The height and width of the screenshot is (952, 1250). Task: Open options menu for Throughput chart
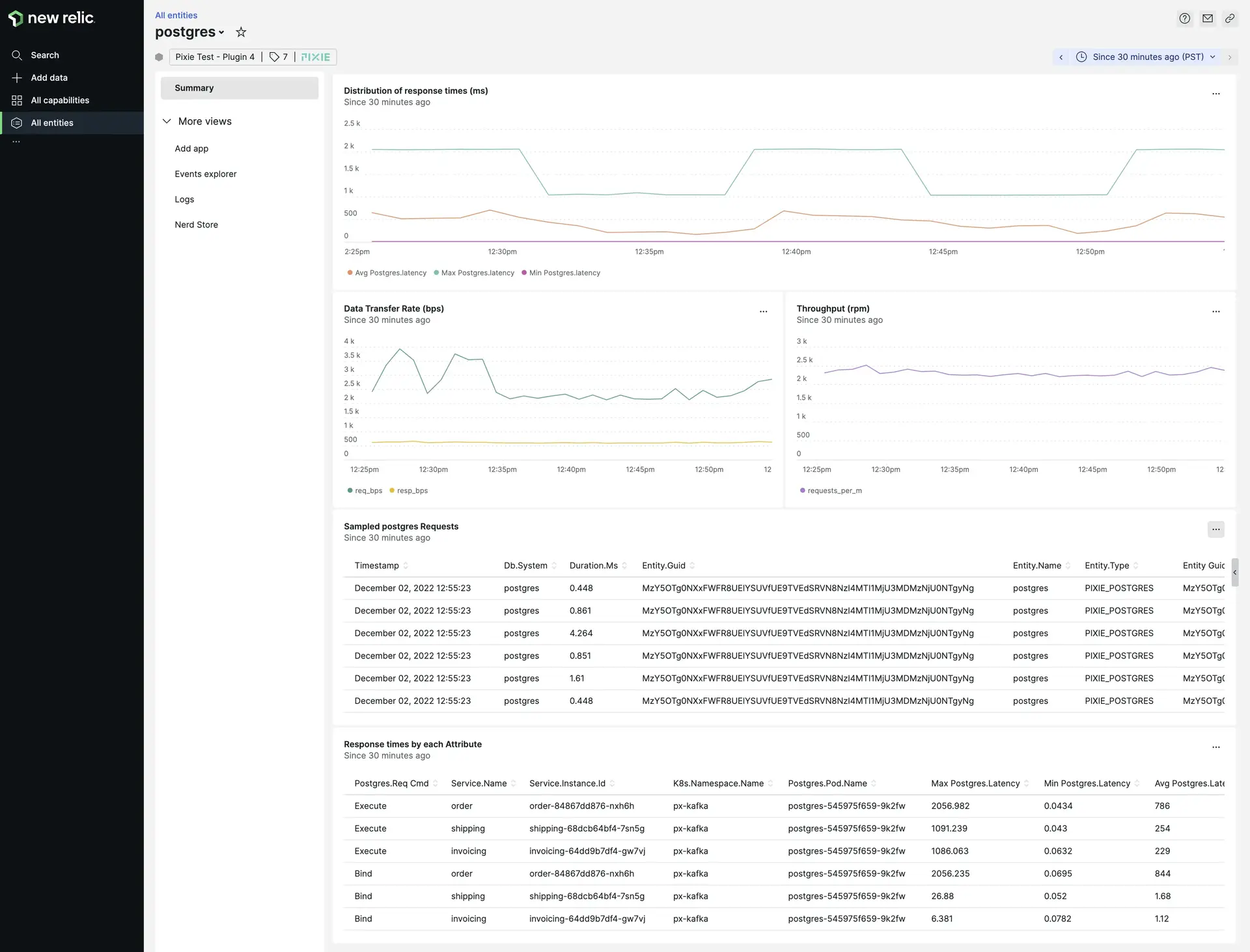click(x=1215, y=312)
